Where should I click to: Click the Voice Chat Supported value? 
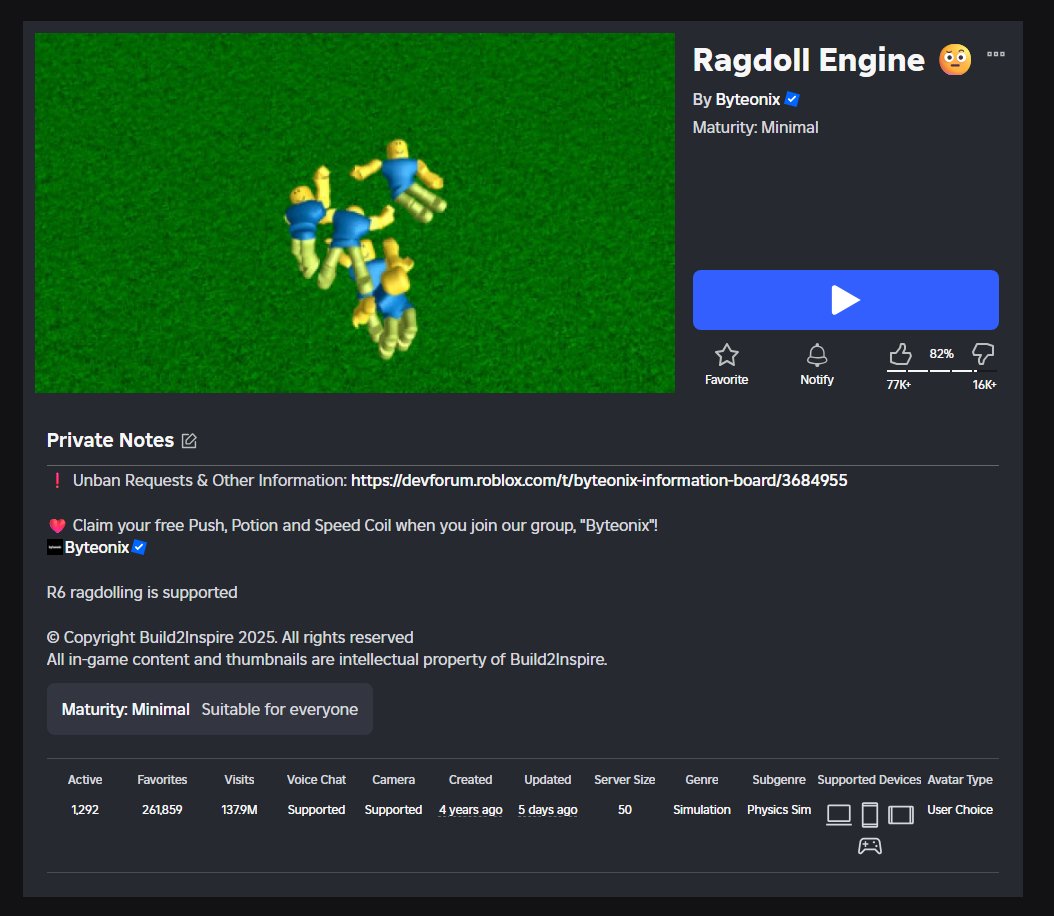316,810
